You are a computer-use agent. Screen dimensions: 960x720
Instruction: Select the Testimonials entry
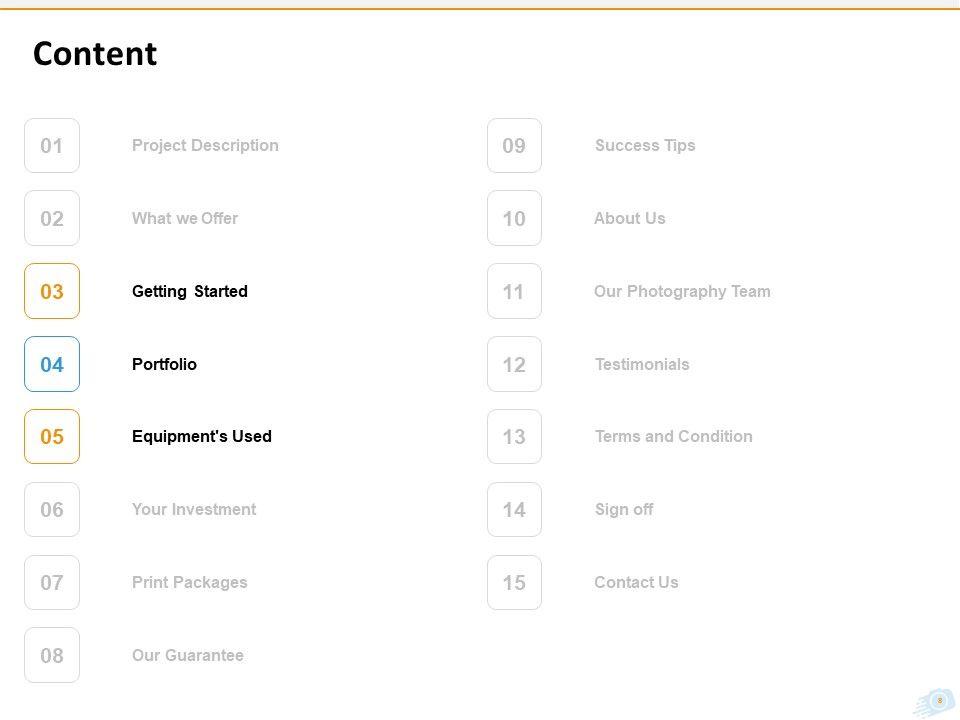[642, 364]
